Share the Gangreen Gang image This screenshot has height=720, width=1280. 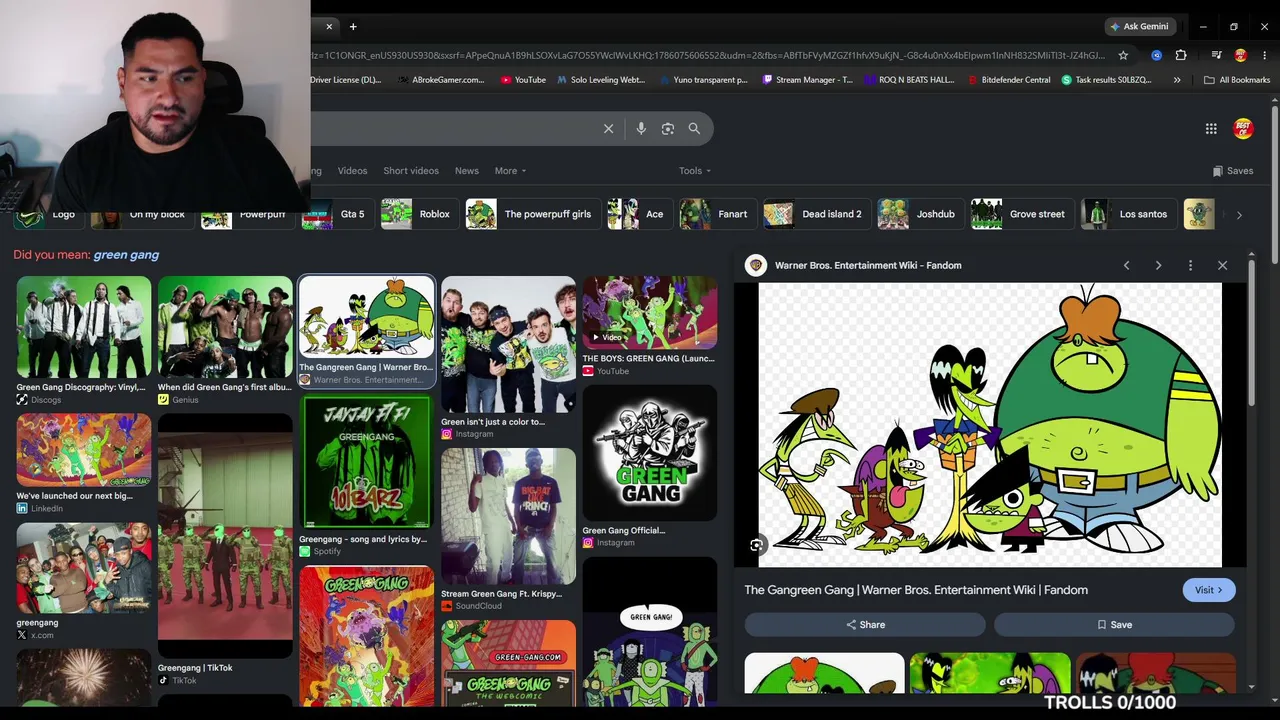(865, 625)
